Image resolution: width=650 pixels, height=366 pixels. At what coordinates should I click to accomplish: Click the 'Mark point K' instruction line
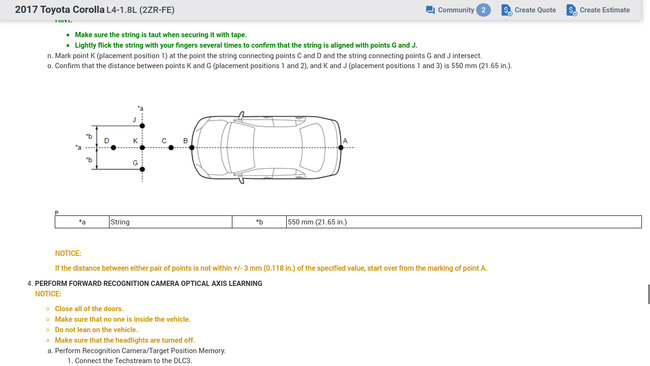point(268,56)
